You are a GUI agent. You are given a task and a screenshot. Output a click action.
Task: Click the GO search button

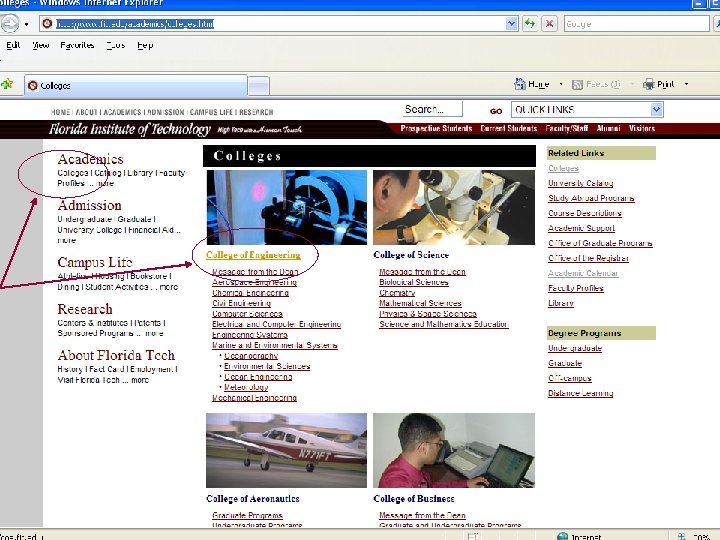tap(496, 111)
